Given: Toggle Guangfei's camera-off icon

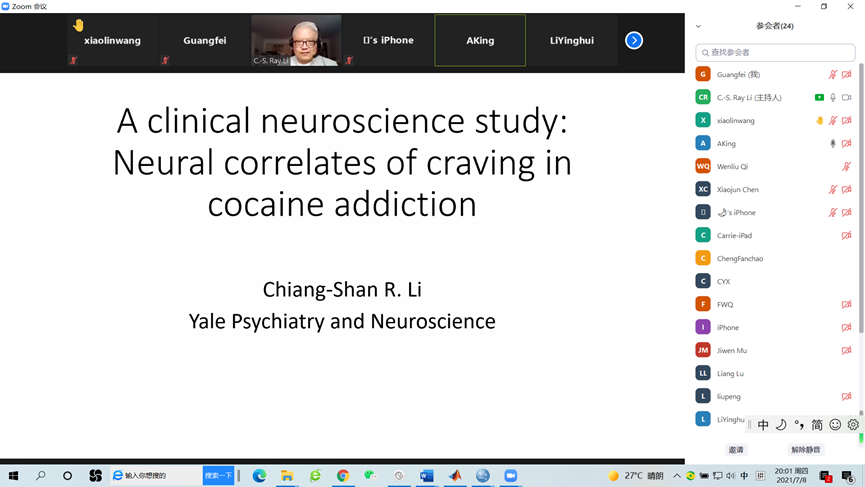Looking at the screenshot, I should tap(846, 75).
